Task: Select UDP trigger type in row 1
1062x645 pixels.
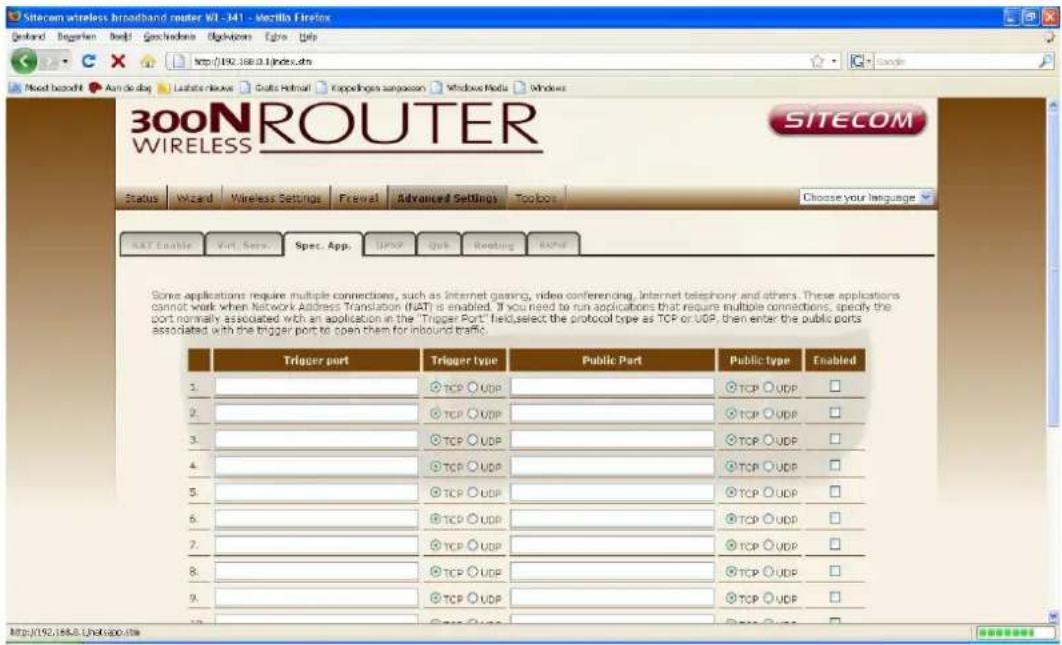Action: [x=473, y=388]
